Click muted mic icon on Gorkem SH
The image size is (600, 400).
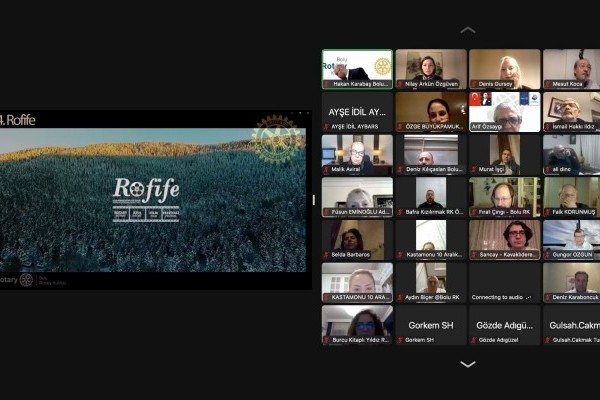[400, 340]
